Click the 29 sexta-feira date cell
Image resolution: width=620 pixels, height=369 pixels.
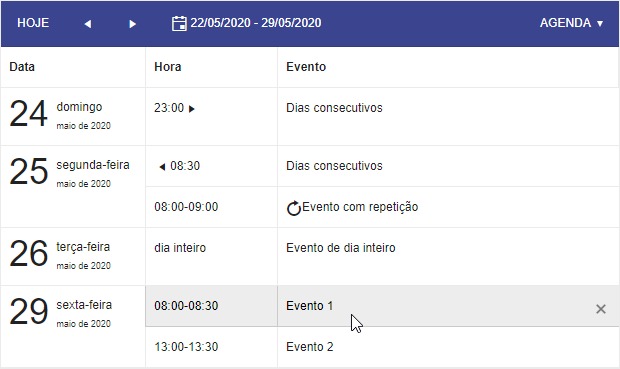[x=73, y=327]
